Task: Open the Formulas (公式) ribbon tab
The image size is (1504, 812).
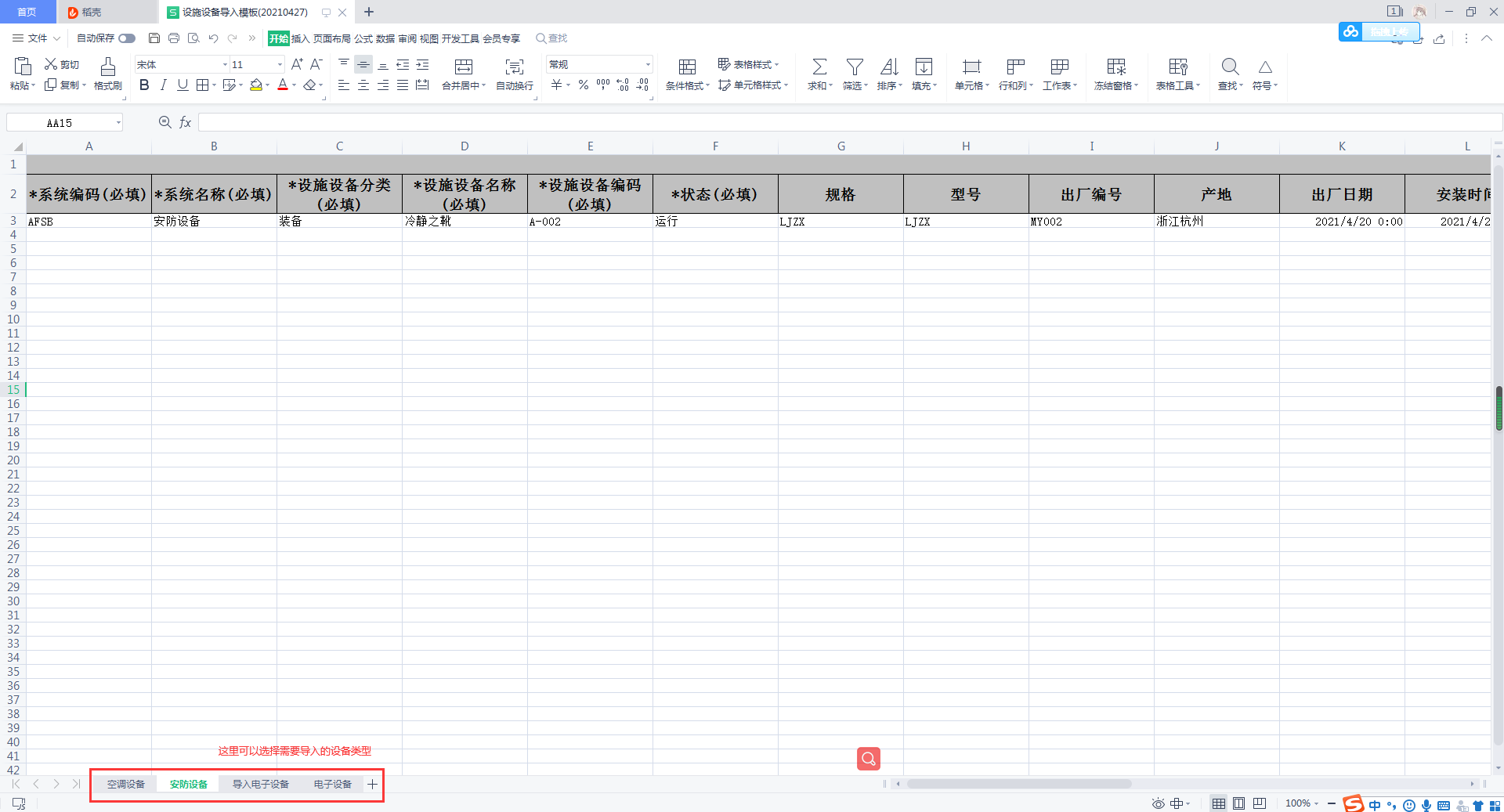Action: pyautogui.click(x=363, y=38)
